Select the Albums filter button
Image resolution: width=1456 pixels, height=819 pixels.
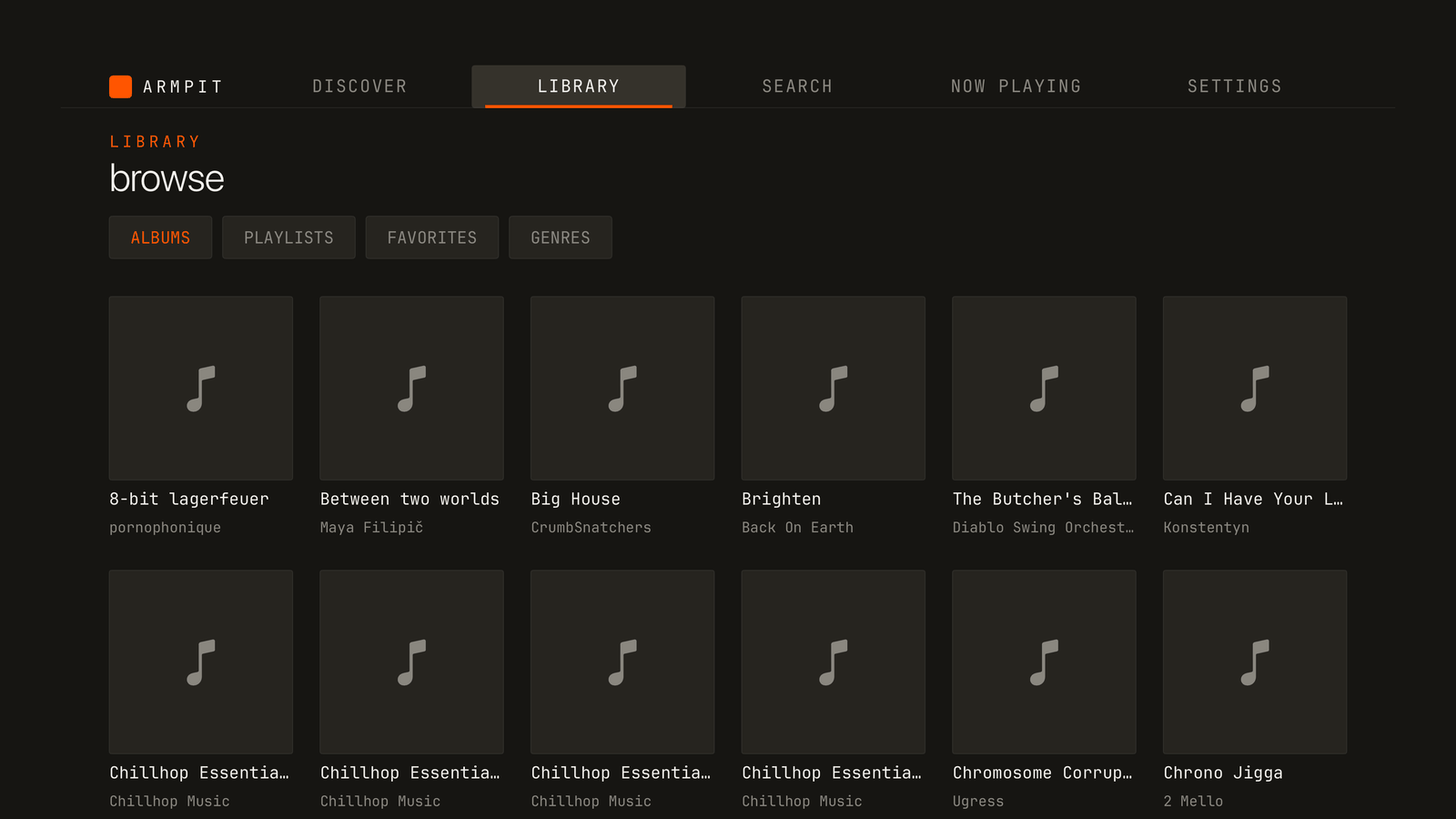(x=160, y=238)
